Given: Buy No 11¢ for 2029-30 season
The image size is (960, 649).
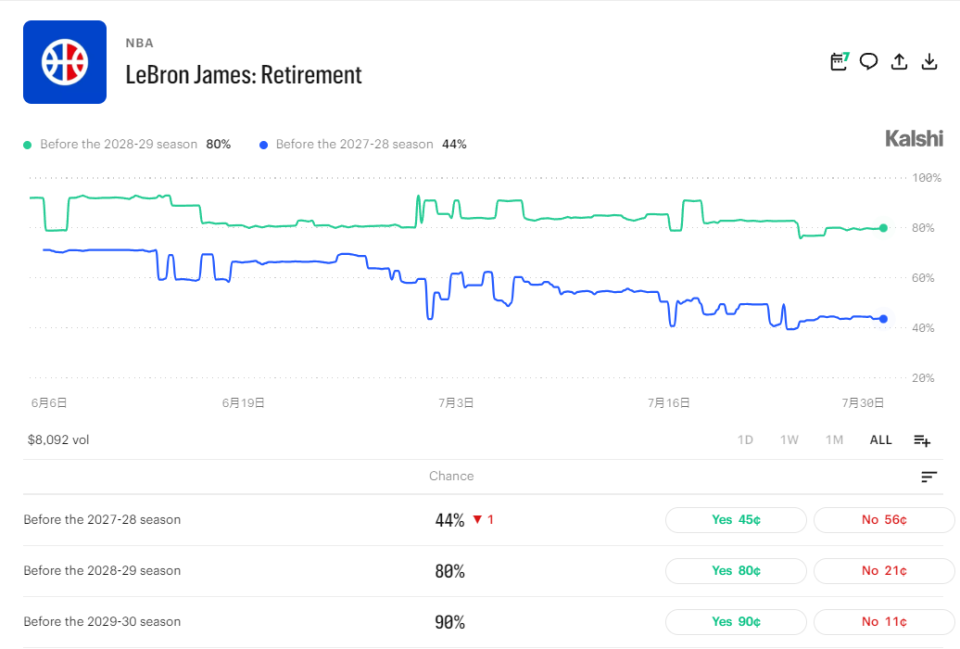Looking at the screenshot, I should [x=884, y=621].
